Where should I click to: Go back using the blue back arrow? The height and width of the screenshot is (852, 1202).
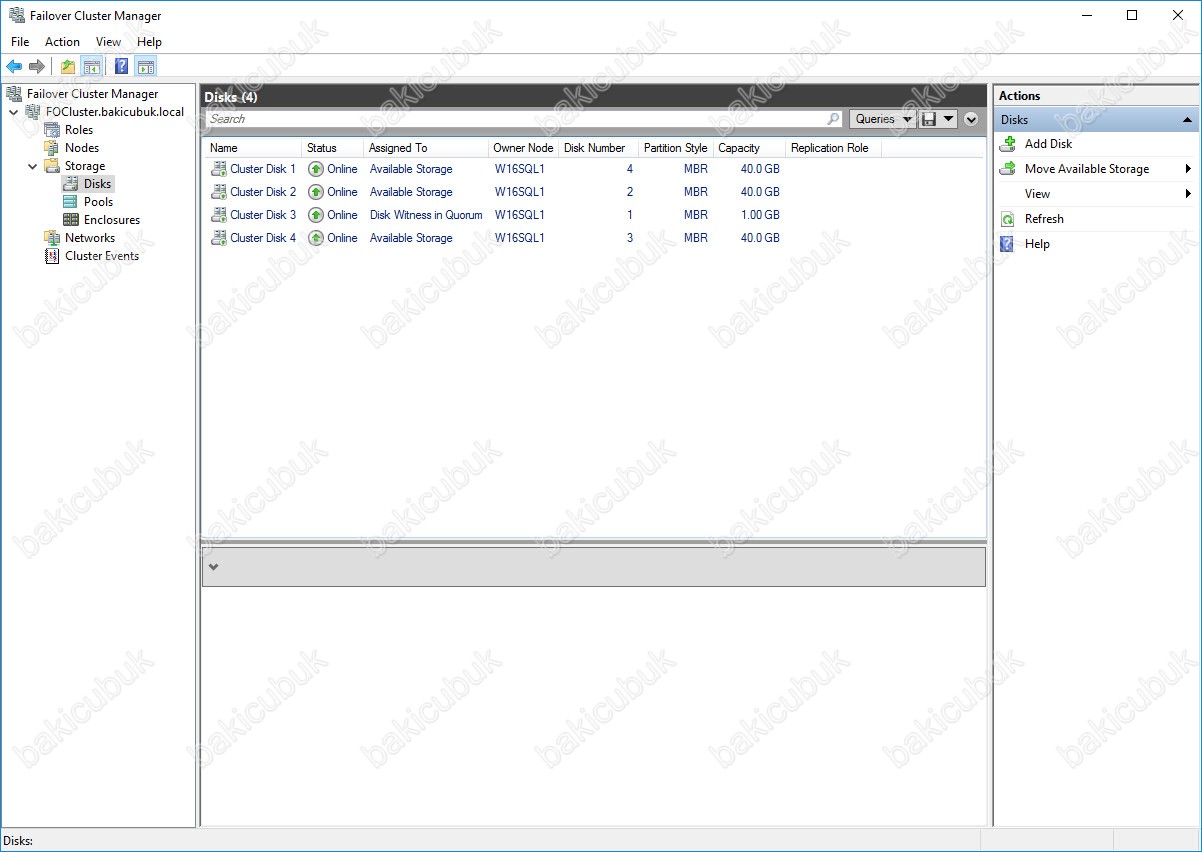coord(14,67)
